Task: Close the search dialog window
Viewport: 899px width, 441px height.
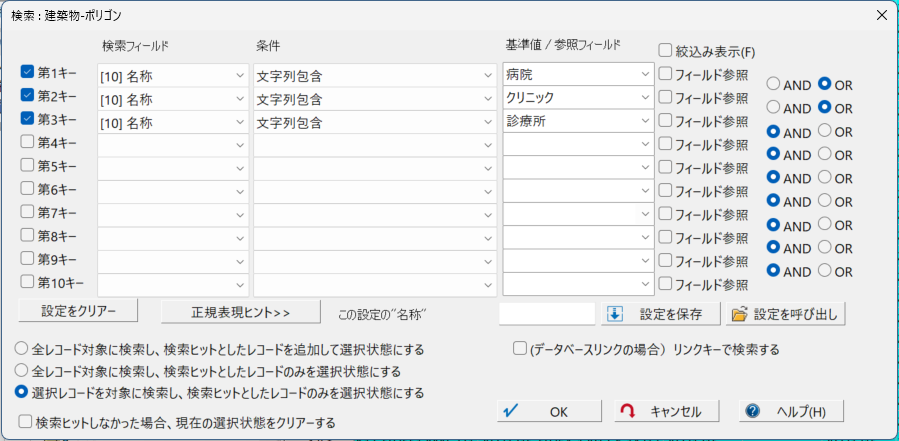Action: tap(880, 15)
